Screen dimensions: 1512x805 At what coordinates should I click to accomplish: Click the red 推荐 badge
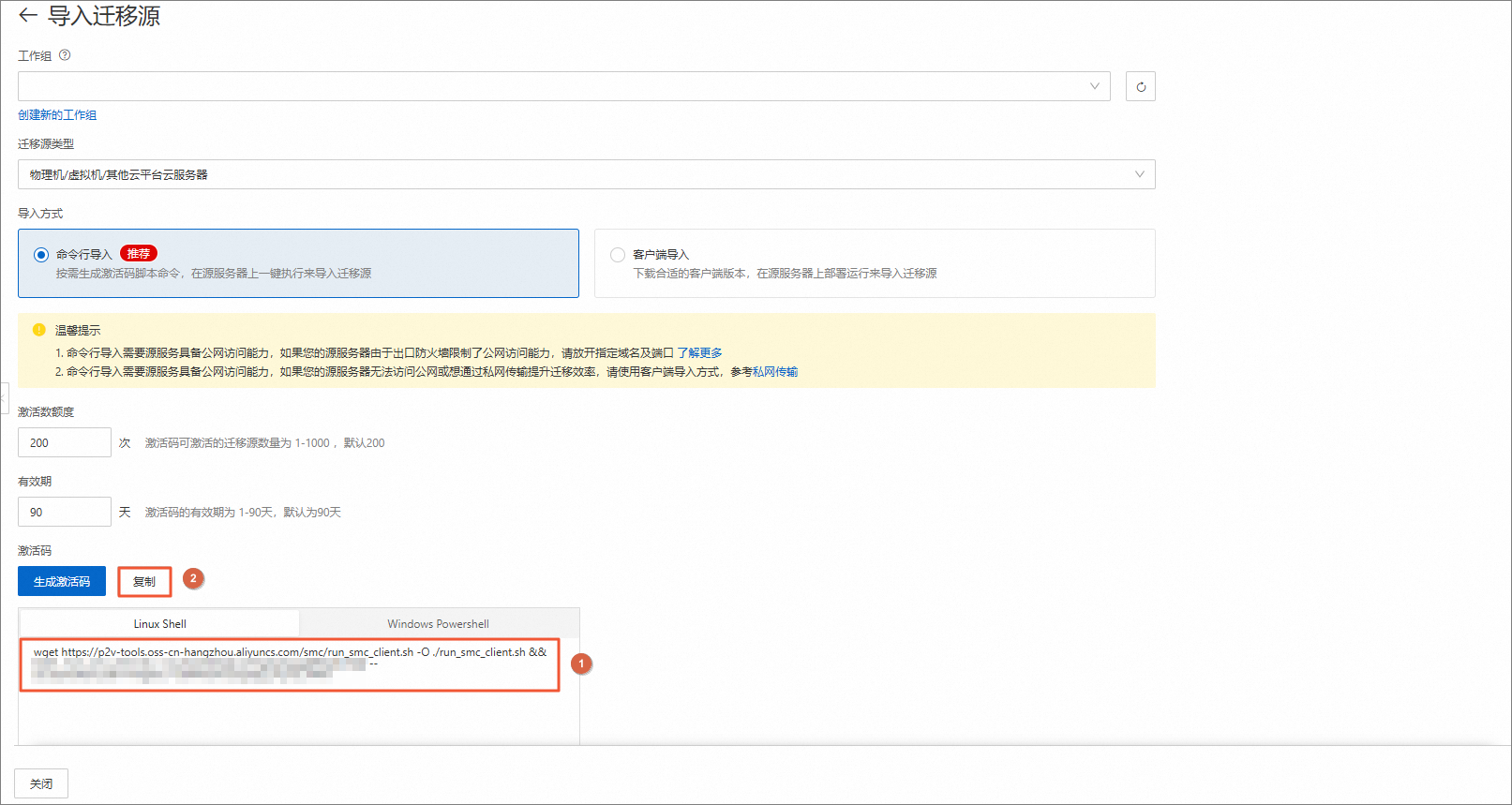[x=139, y=254]
